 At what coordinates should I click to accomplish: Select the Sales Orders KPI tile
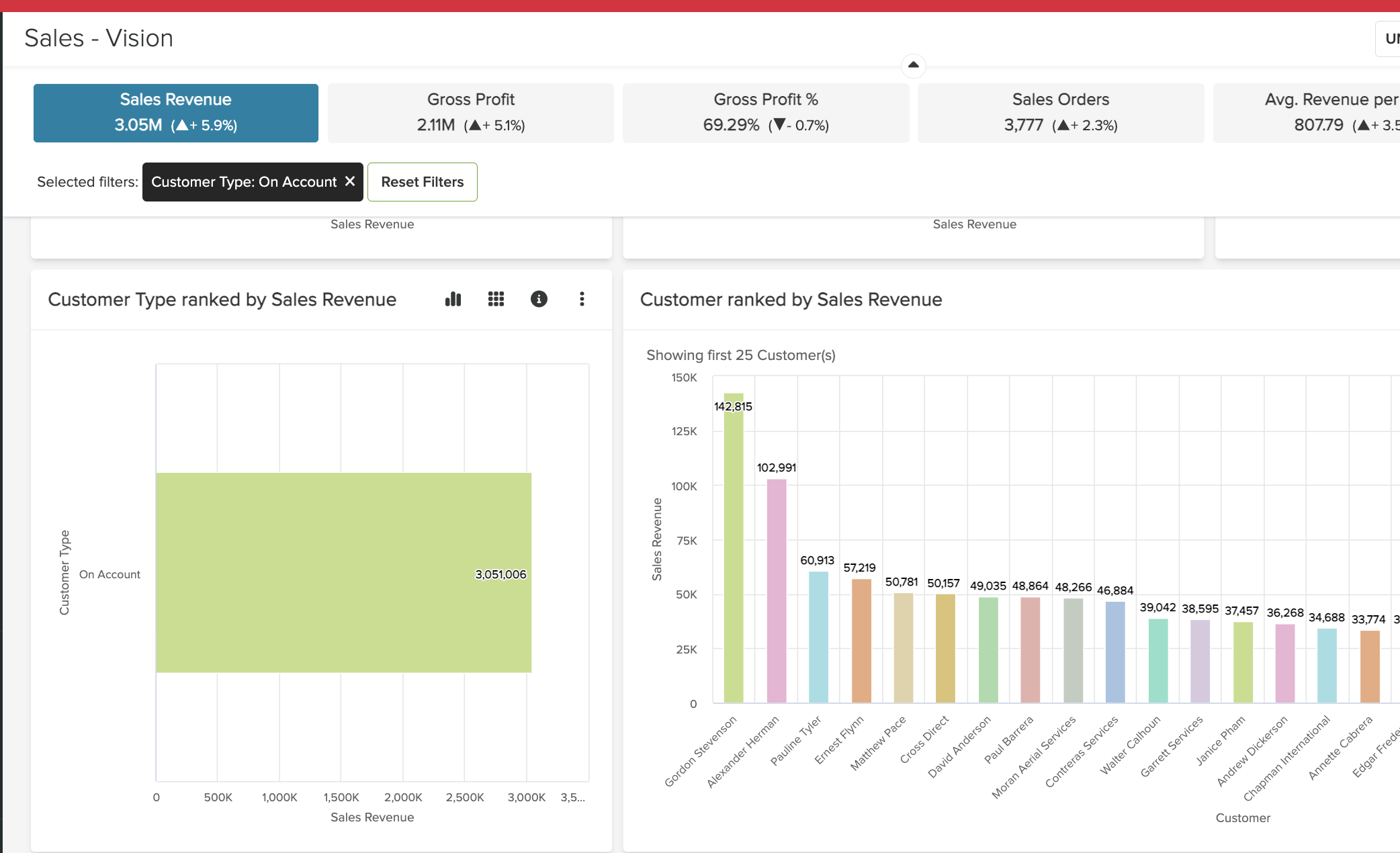[1060, 112]
